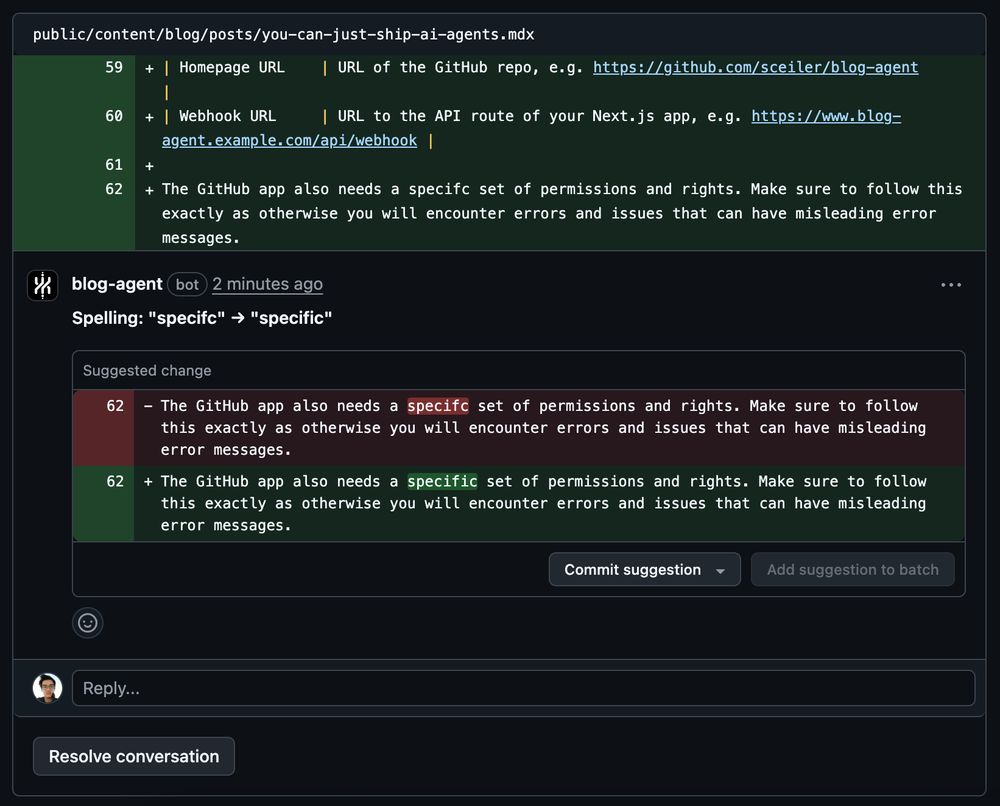The image size is (1000, 806).
Task: Click line number 59 in the diff
Action: (x=113, y=67)
